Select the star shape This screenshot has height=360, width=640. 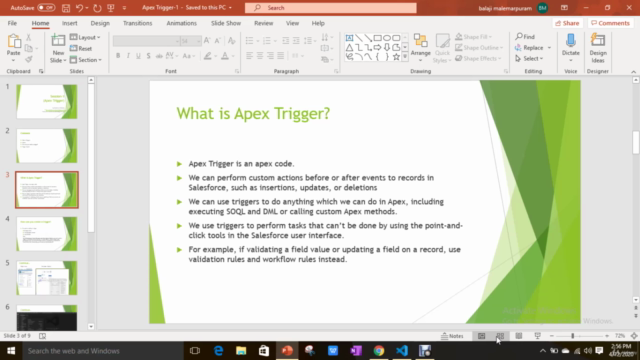[396, 57]
